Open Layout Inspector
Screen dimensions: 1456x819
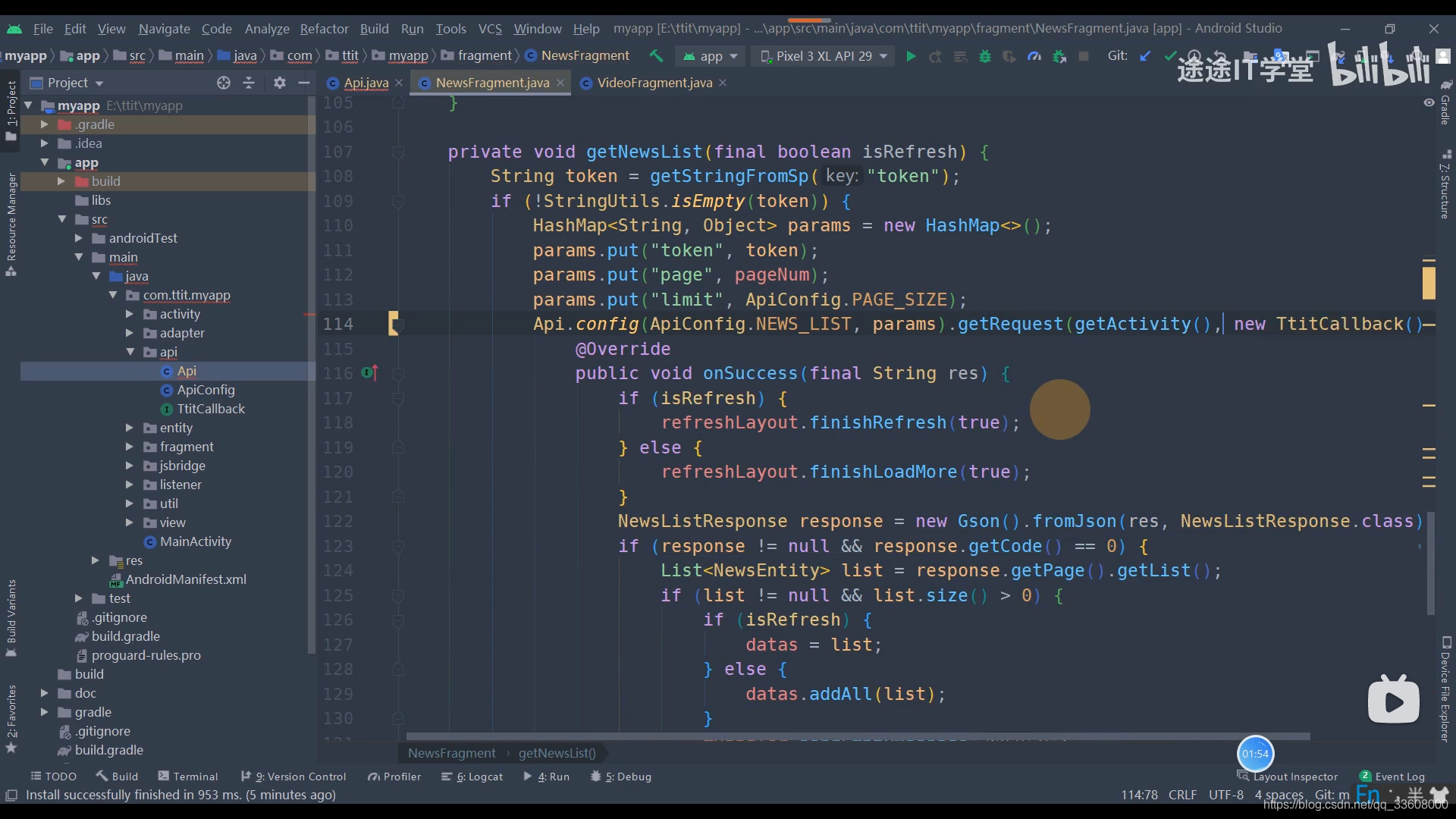click(1288, 777)
